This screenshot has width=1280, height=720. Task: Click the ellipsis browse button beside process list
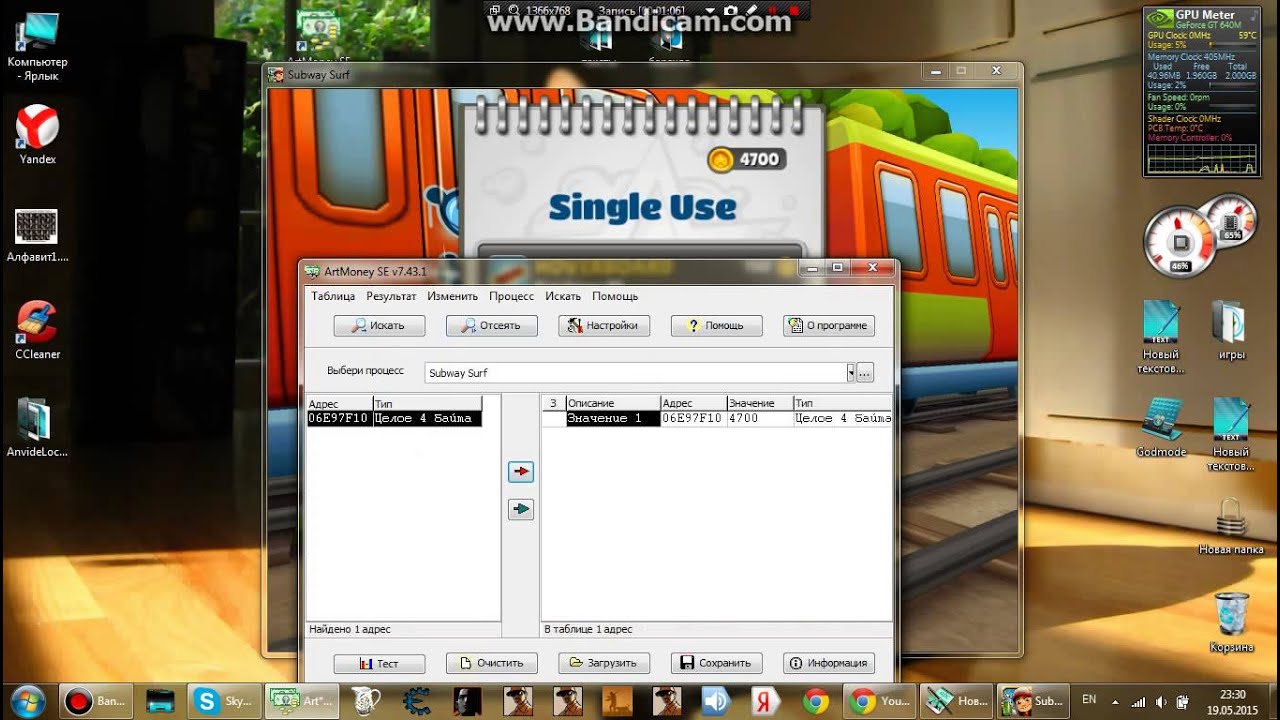tap(865, 372)
